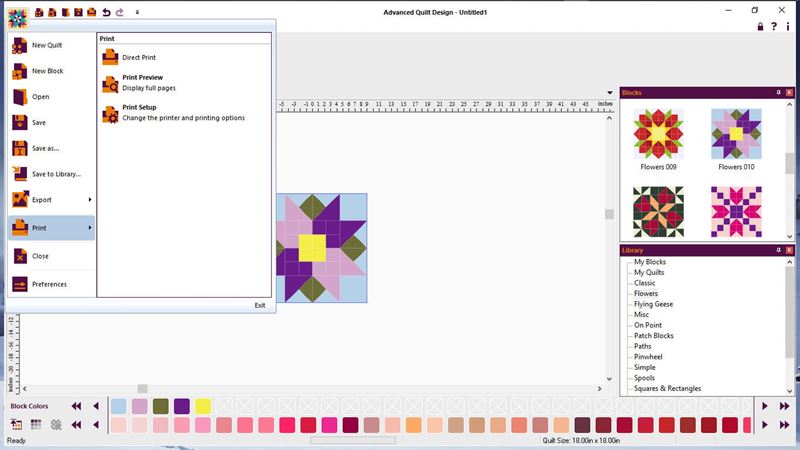This screenshot has height=450, width=800.
Task: Click the lock icon in top right
Action: [759, 27]
